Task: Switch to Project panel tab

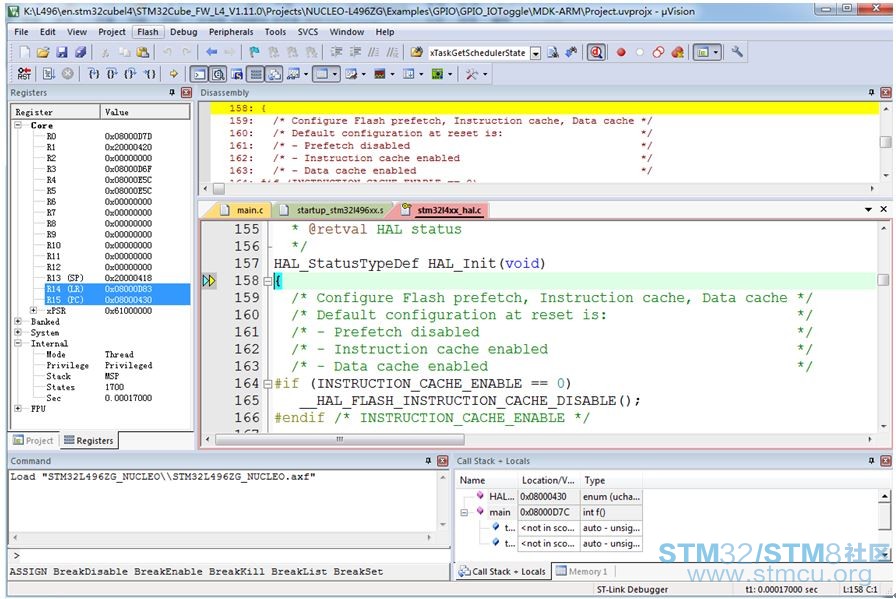Action: pyautogui.click(x=33, y=441)
